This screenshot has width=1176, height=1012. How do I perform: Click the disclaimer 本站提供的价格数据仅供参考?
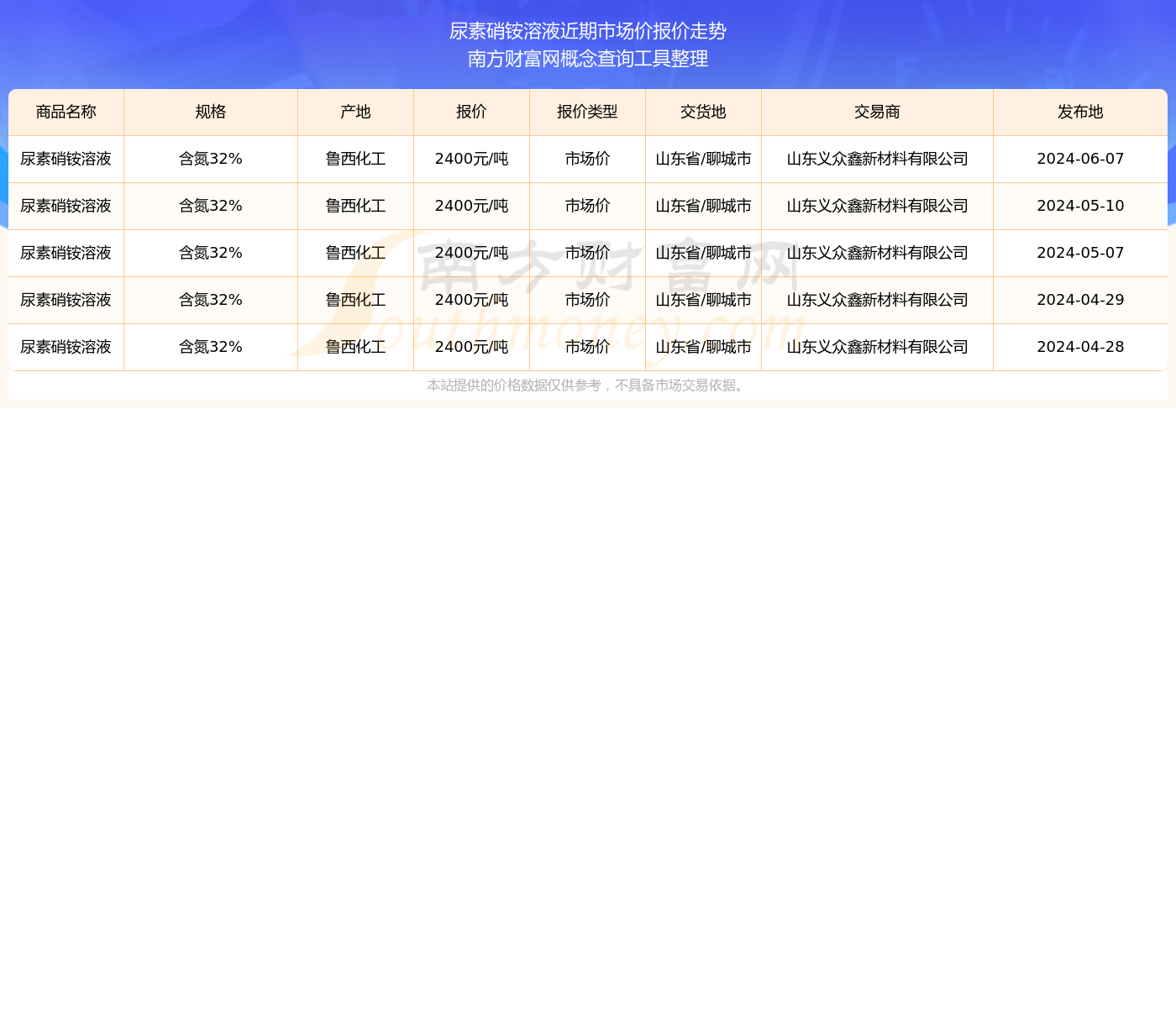click(514, 385)
